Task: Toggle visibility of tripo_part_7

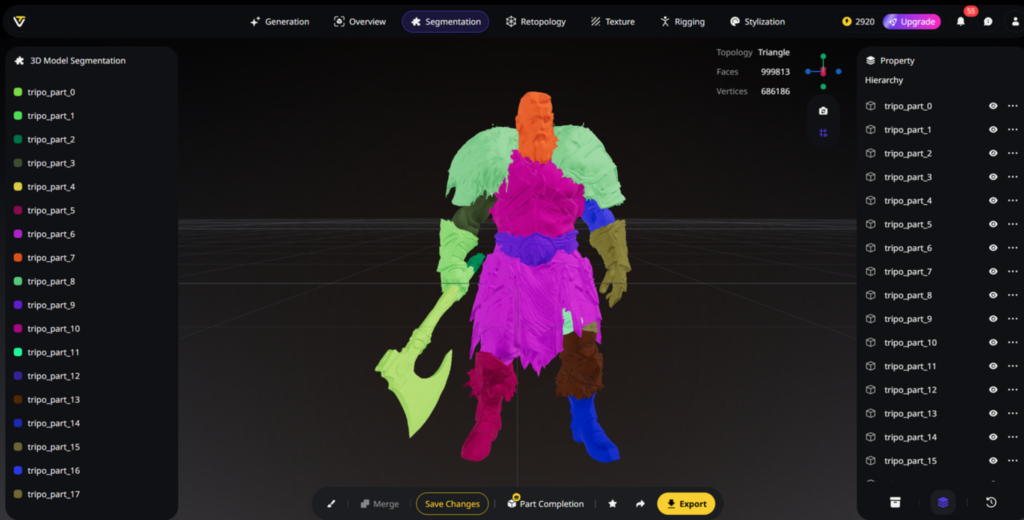Action: [x=993, y=272]
